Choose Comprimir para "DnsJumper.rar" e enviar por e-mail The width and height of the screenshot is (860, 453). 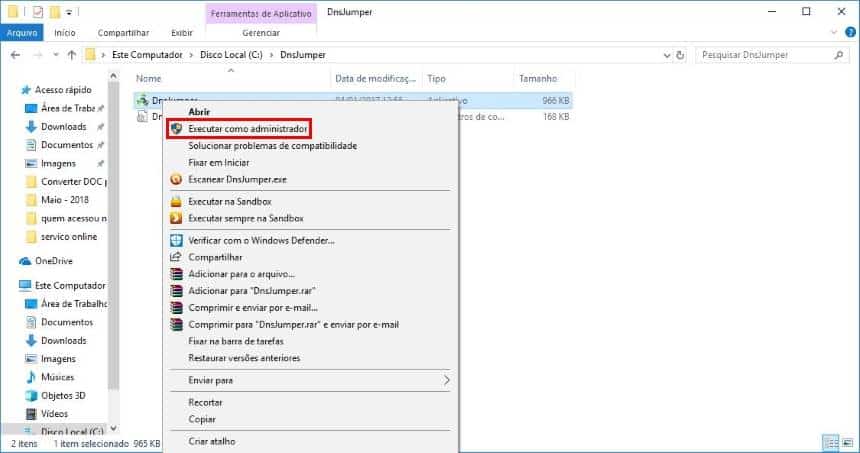click(x=293, y=325)
